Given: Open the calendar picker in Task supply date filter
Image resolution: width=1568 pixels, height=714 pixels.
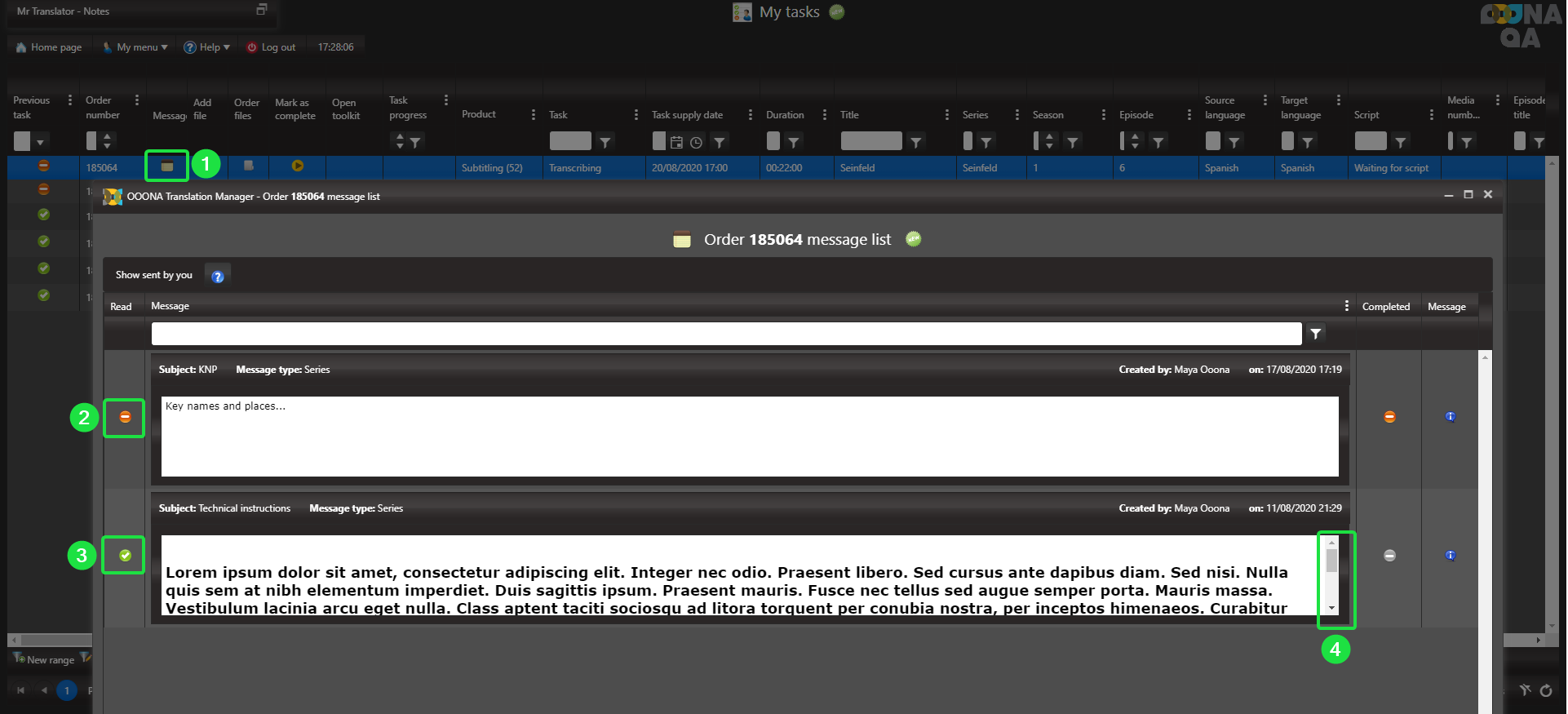Looking at the screenshot, I should (x=676, y=143).
